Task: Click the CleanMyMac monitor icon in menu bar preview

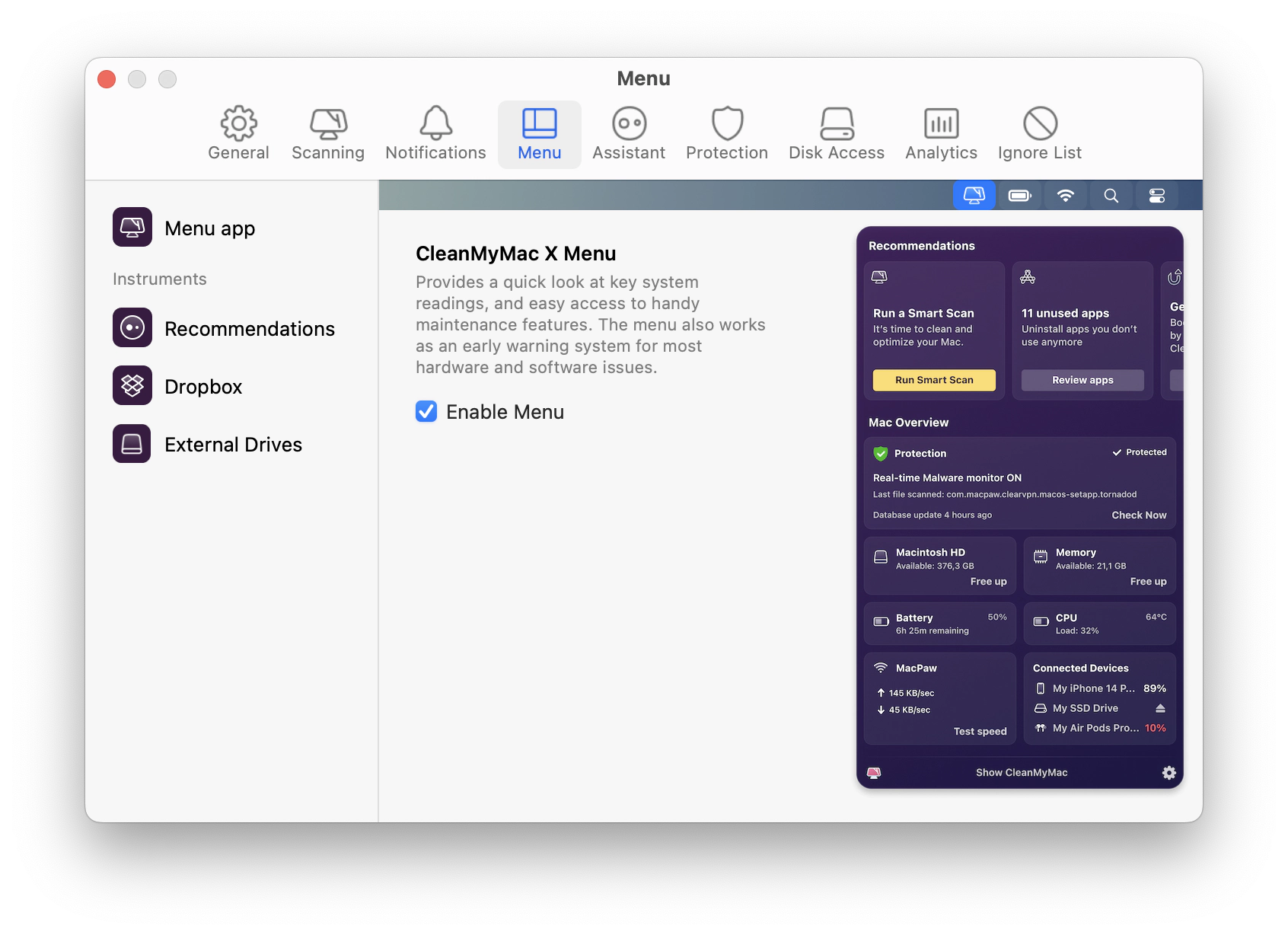Action: [x=974, y=196]
